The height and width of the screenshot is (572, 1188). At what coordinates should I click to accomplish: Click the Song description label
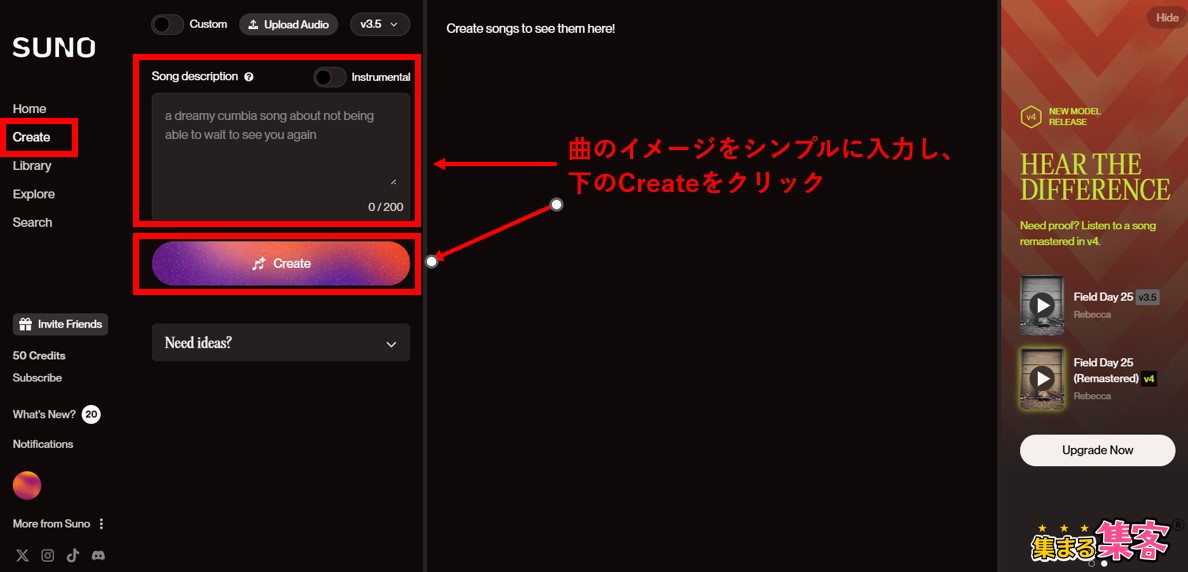(x=195, y=77)
